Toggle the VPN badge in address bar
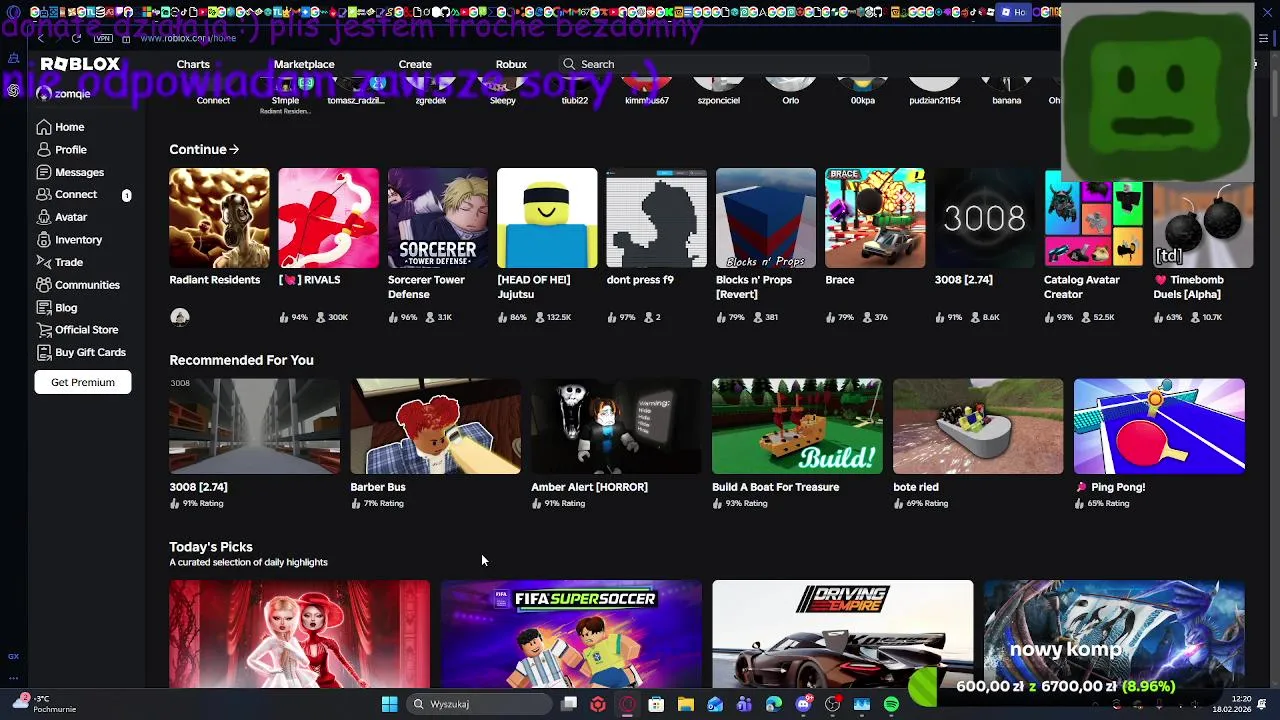 103,38
